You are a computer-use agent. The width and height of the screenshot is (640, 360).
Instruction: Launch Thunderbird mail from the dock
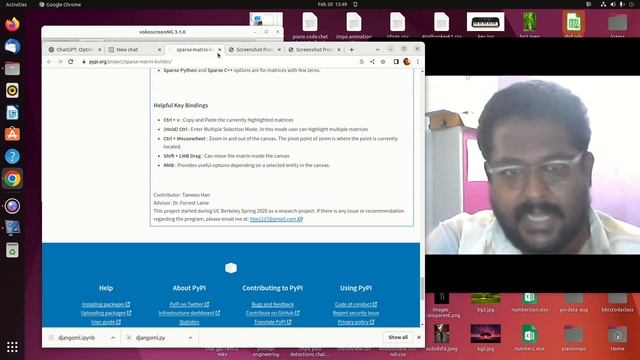tap(12, 47)
